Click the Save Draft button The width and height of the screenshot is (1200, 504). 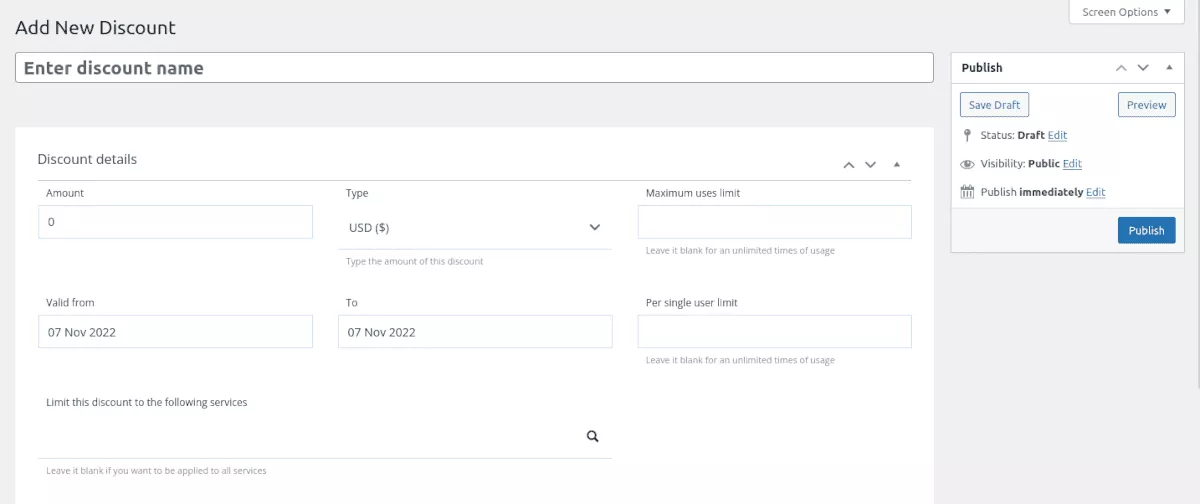[x=994, y=105]
